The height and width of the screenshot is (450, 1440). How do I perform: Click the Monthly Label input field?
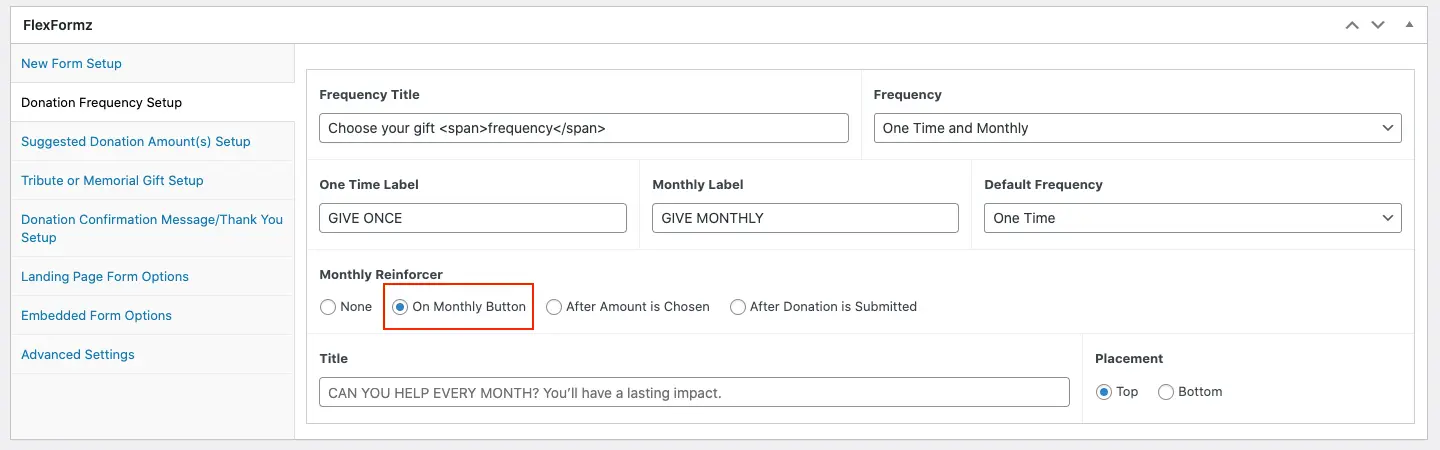point(805,218)
